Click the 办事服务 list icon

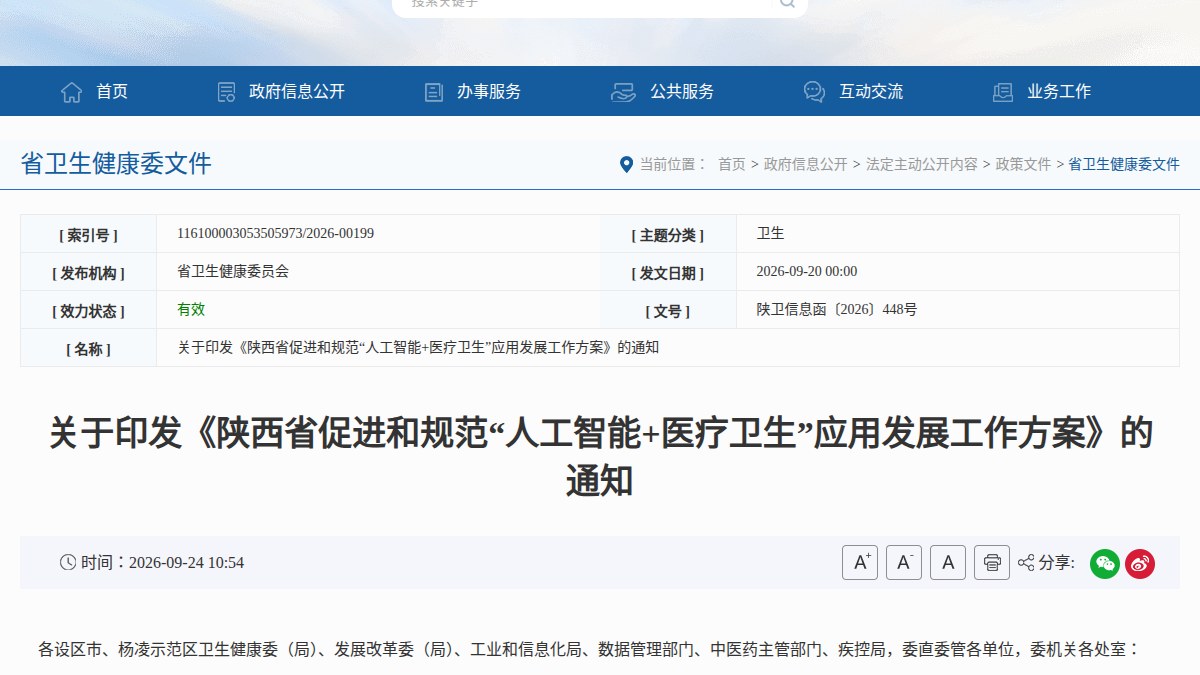point(434,92)
